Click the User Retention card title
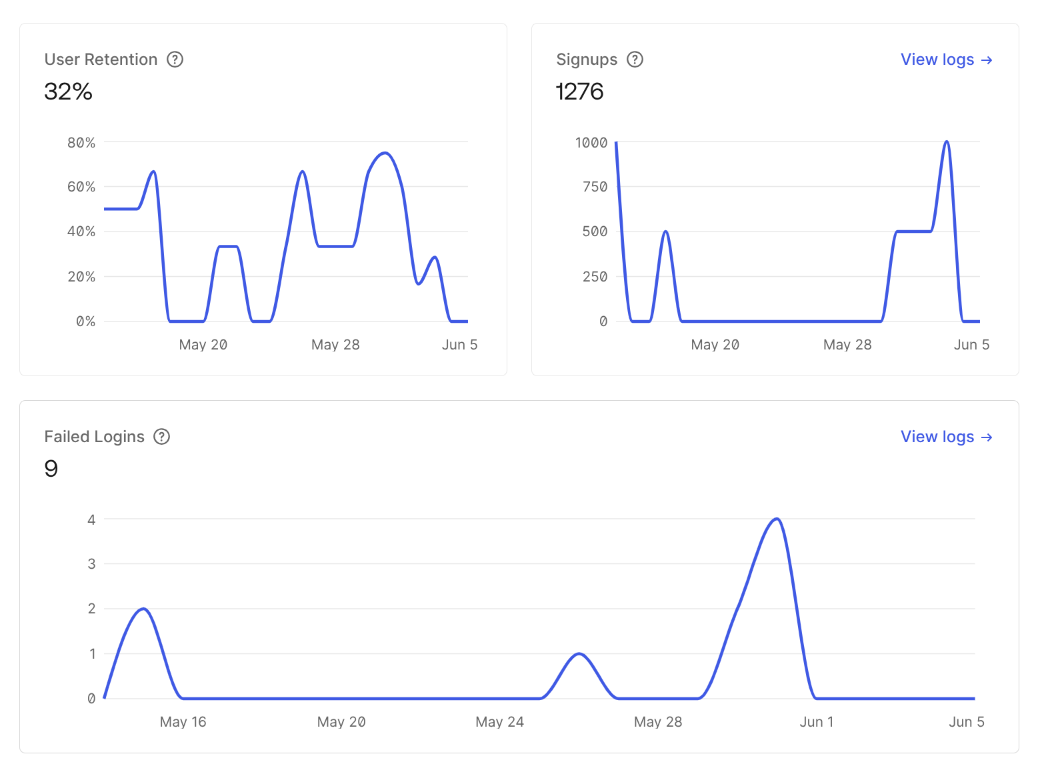The height and width of the screenshot is (771, 1058). pos(101,60)
